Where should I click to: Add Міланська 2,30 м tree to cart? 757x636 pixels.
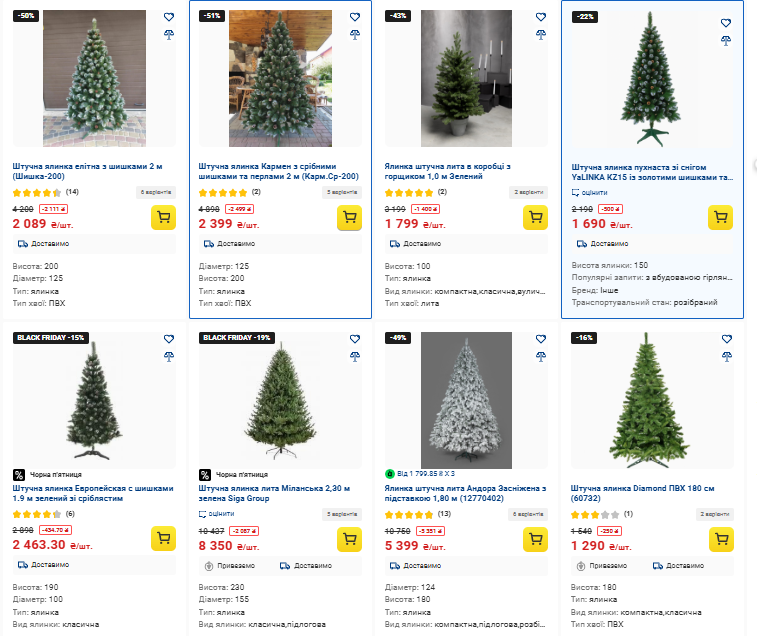pos(349,539)
